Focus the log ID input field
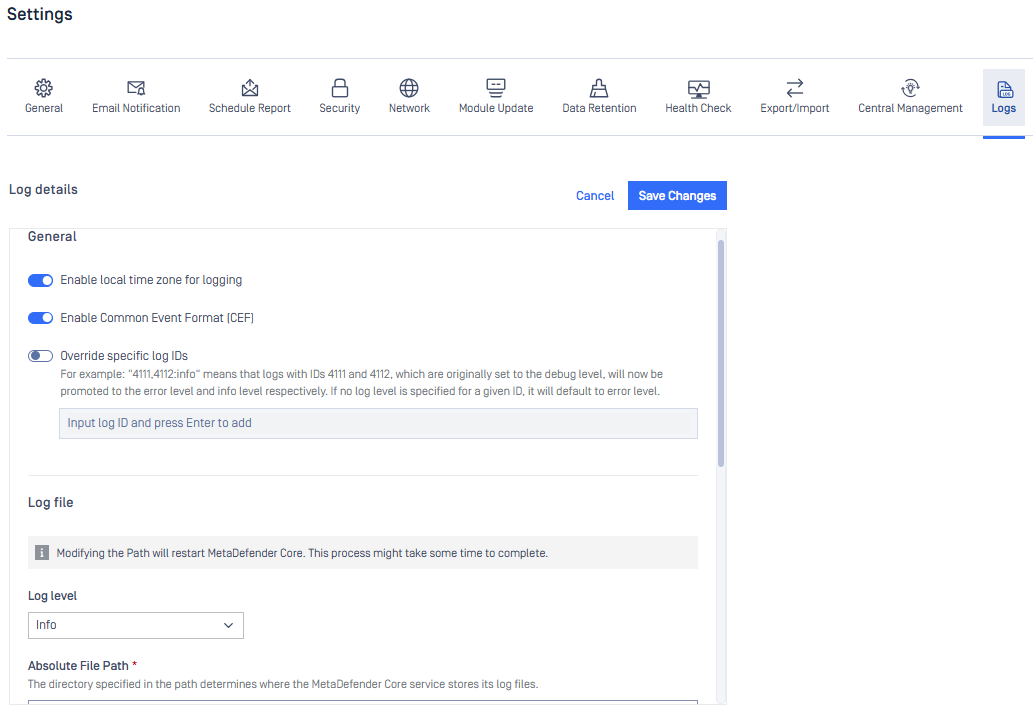The width and height of the screenshot is (1033, 714). coord(378,424)
